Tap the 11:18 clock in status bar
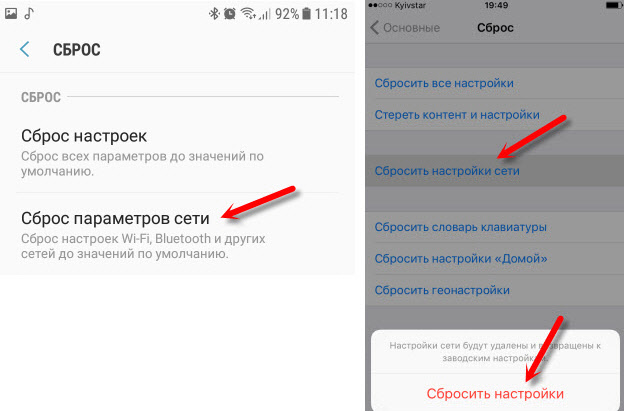 click(331, 14)
